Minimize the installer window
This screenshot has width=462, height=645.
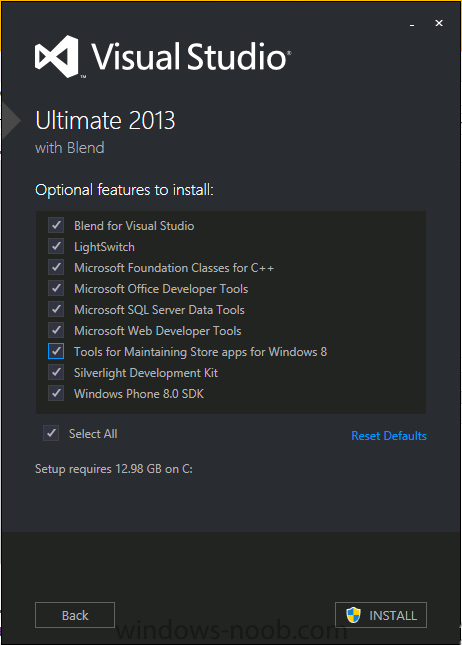(412, 24)
